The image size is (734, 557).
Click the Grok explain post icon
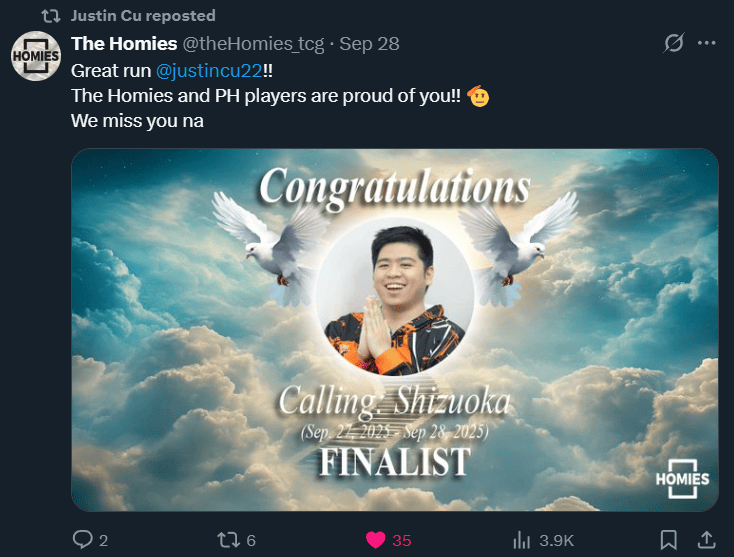[x=674, y=43]
